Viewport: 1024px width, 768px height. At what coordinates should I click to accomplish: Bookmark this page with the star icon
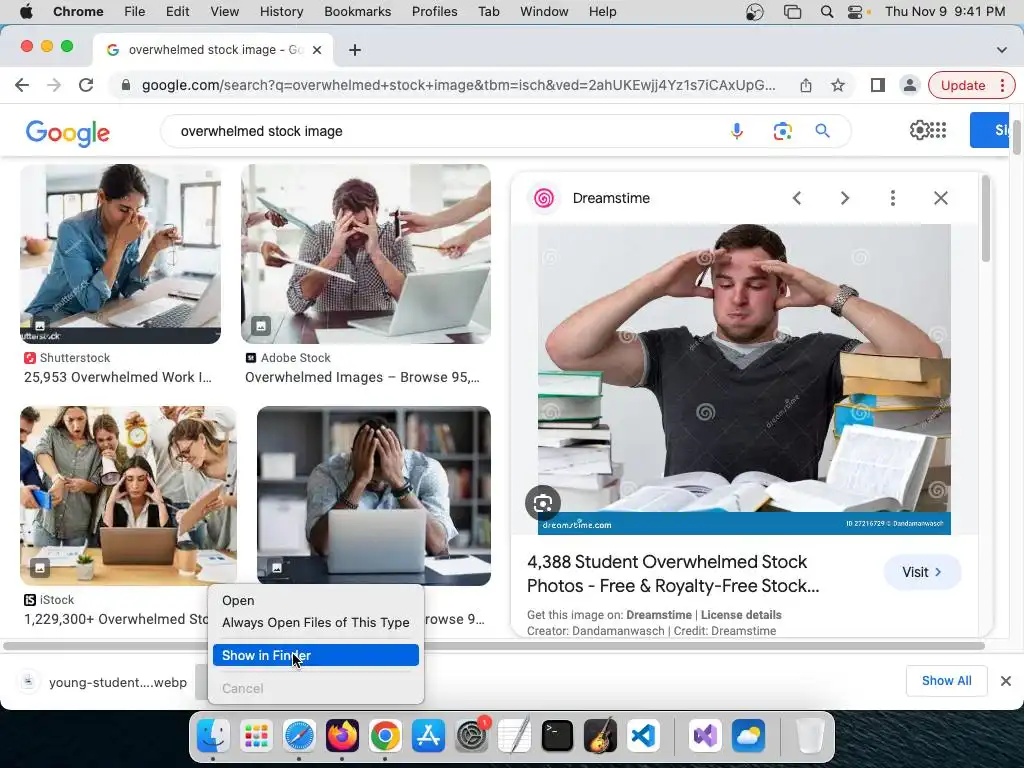pos(838,85)
